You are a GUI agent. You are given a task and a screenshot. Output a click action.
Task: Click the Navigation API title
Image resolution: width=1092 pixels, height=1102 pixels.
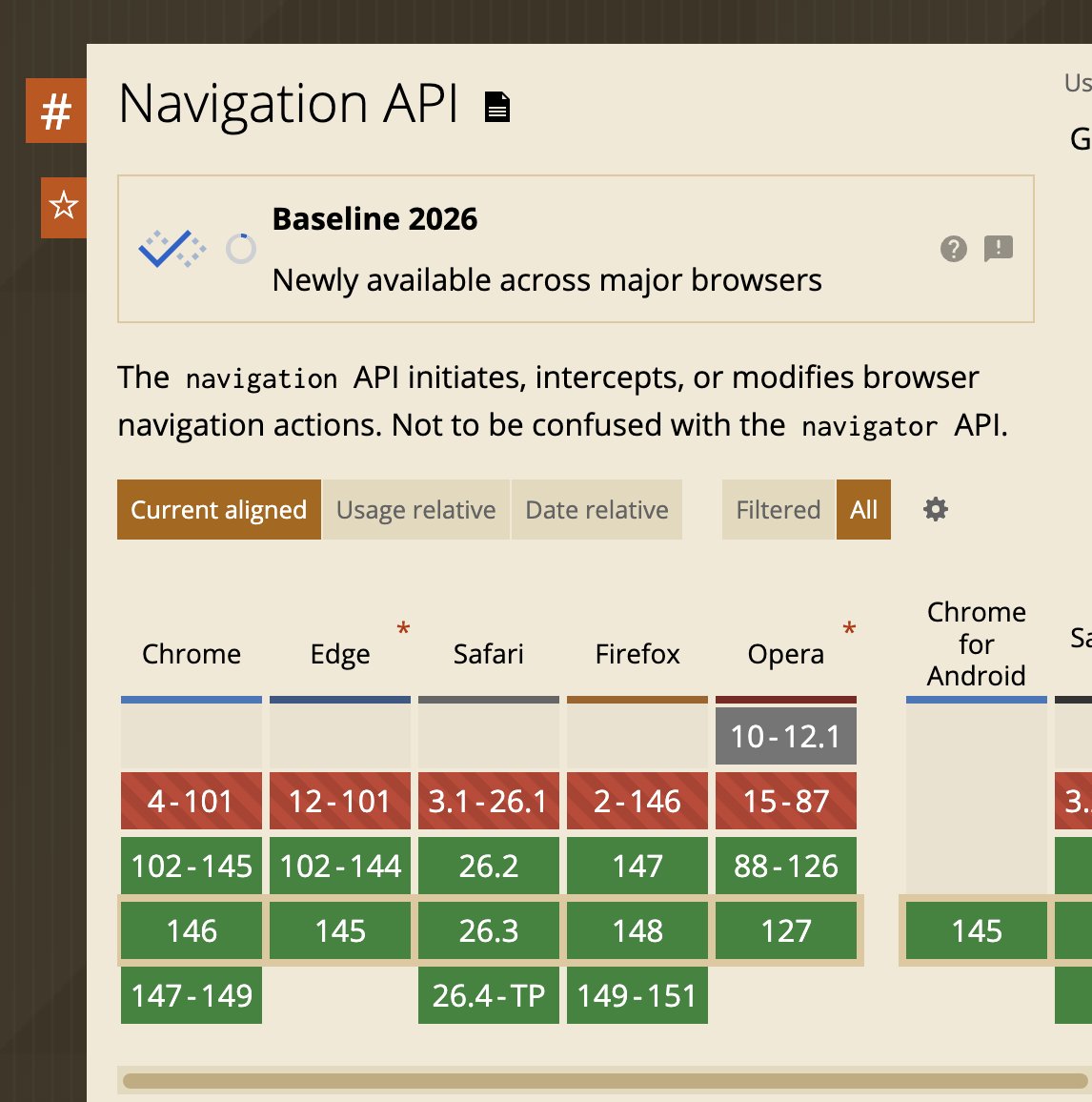tap(288, 104)
